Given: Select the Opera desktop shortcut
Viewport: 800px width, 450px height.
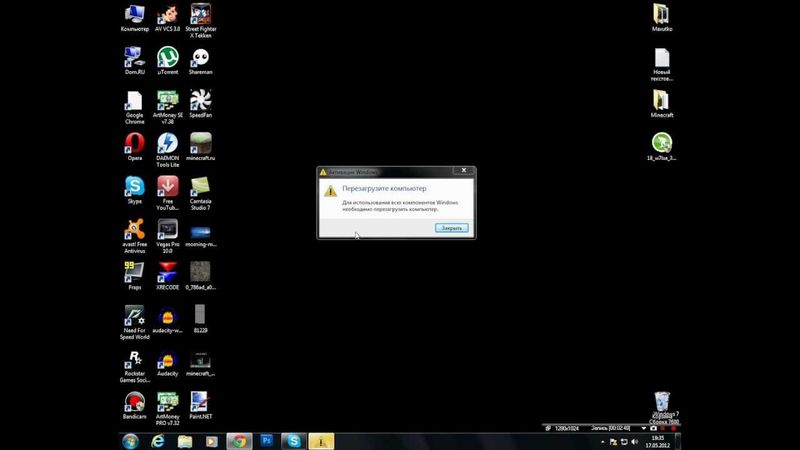Looking at the screenshot, I should [135, 147].
